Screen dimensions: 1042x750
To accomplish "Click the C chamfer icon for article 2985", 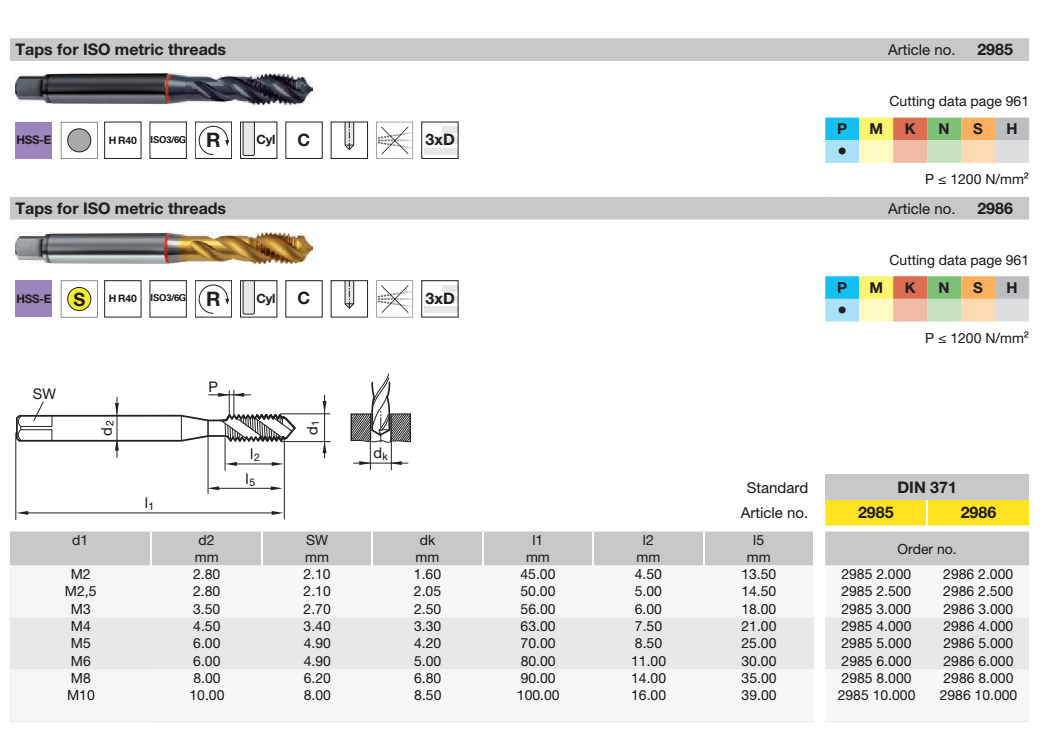I will point(304,140).
